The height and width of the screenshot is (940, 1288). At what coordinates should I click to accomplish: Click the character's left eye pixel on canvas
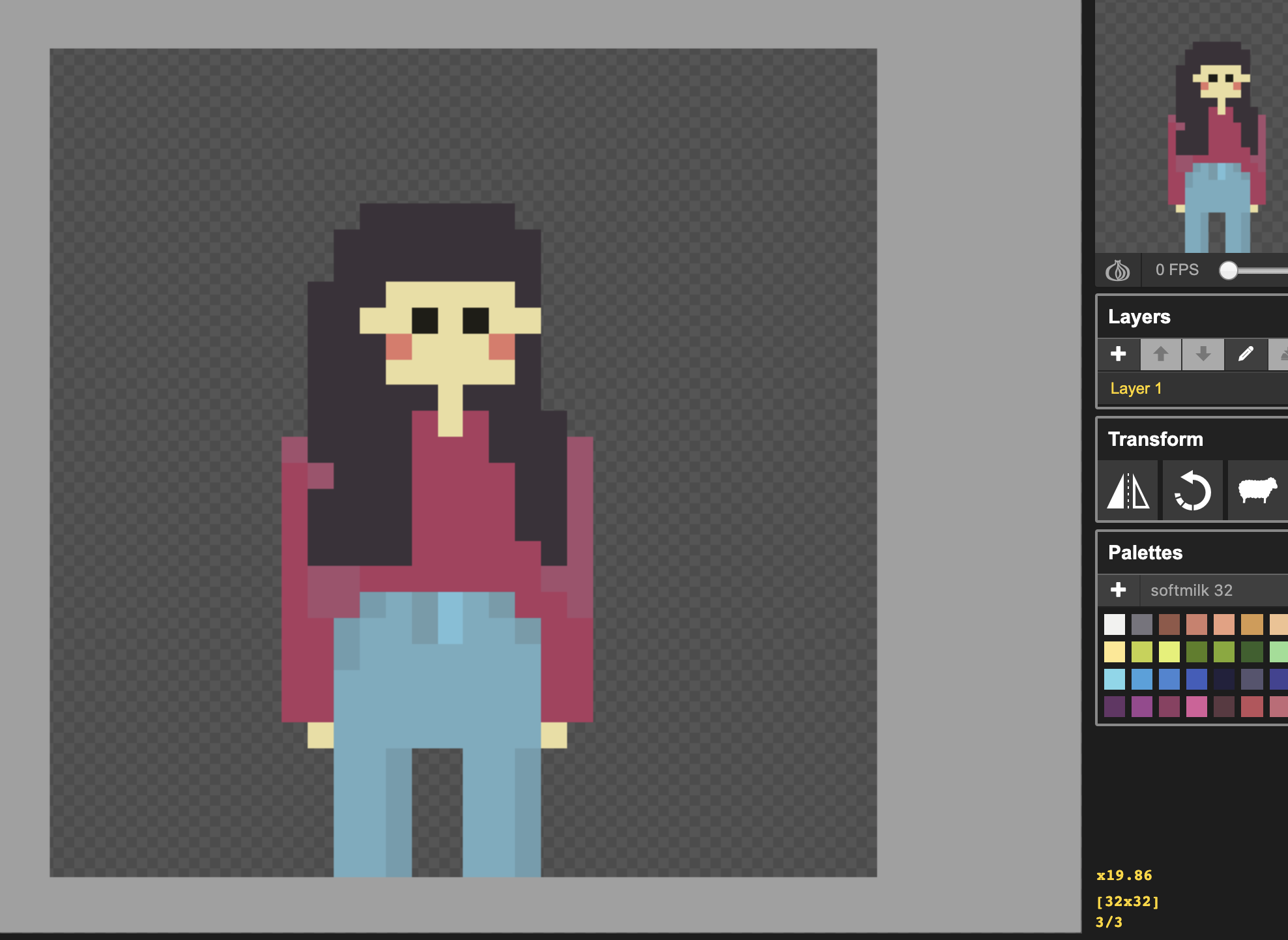(x=425, y=320)
